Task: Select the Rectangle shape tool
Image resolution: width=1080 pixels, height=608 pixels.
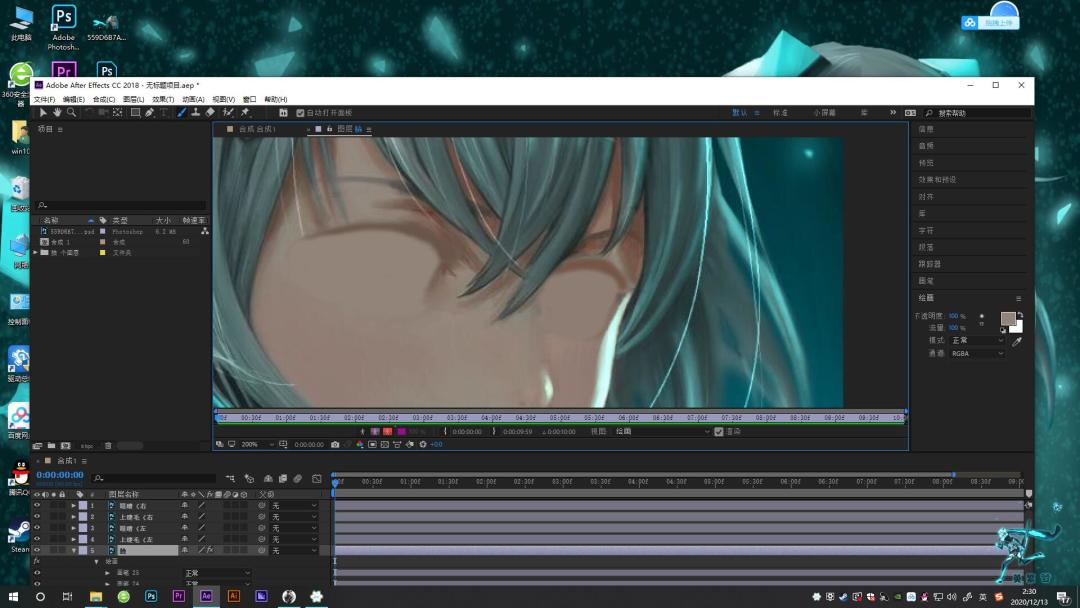Action: [x=136, y=112]
